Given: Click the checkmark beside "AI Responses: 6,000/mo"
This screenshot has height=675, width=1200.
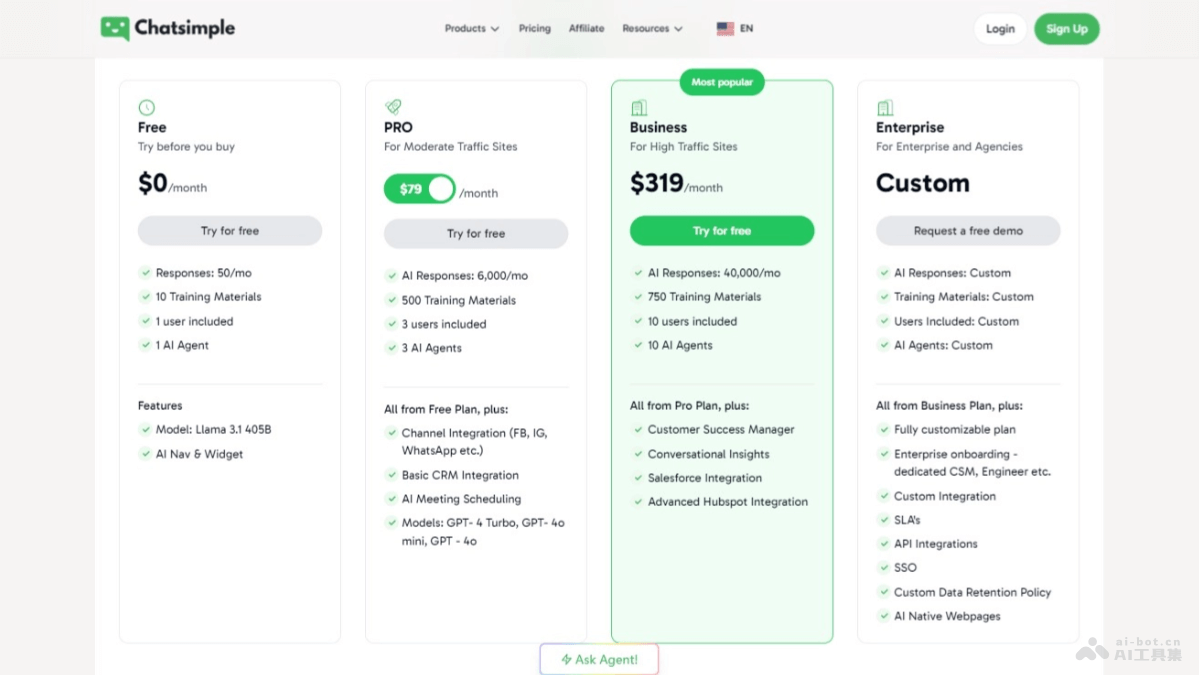Looking at the screenshot, I should (392, 275).
